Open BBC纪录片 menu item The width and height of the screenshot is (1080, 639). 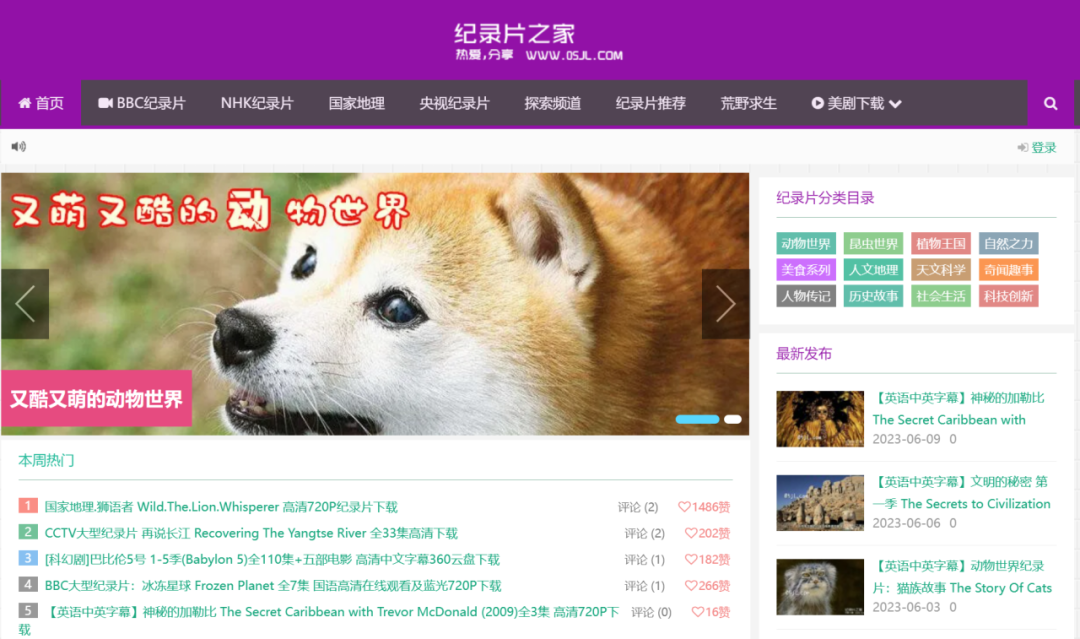(x=142, y=103)
